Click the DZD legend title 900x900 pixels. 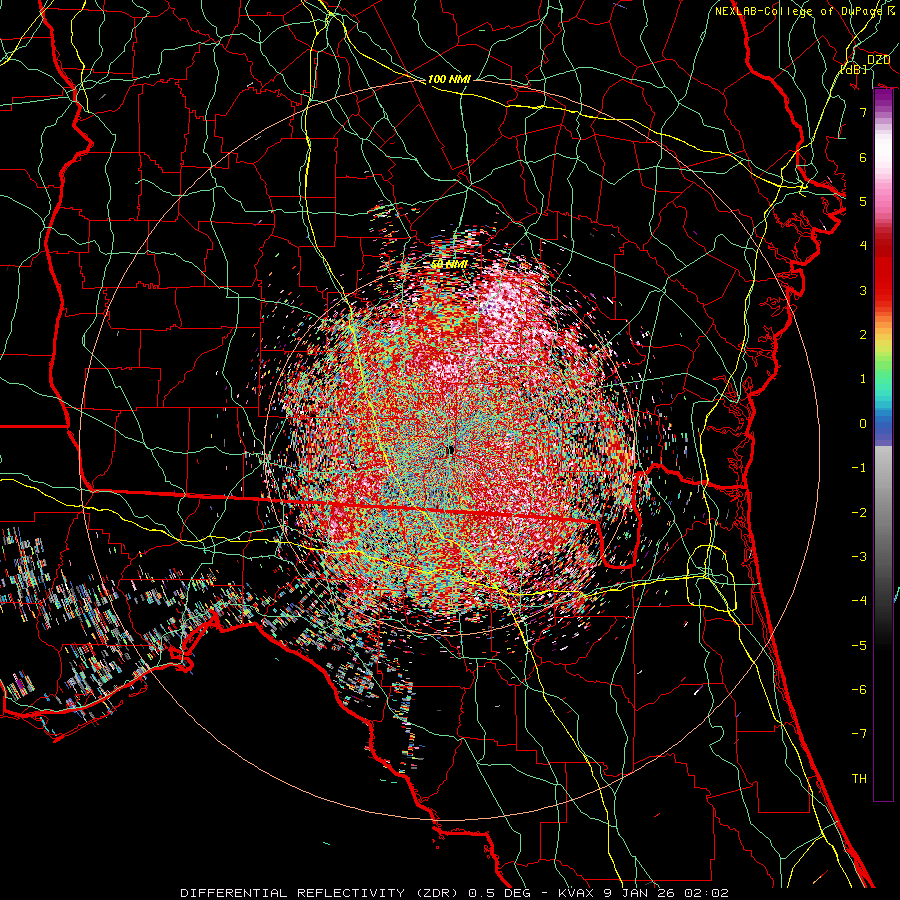pos(878,60)
